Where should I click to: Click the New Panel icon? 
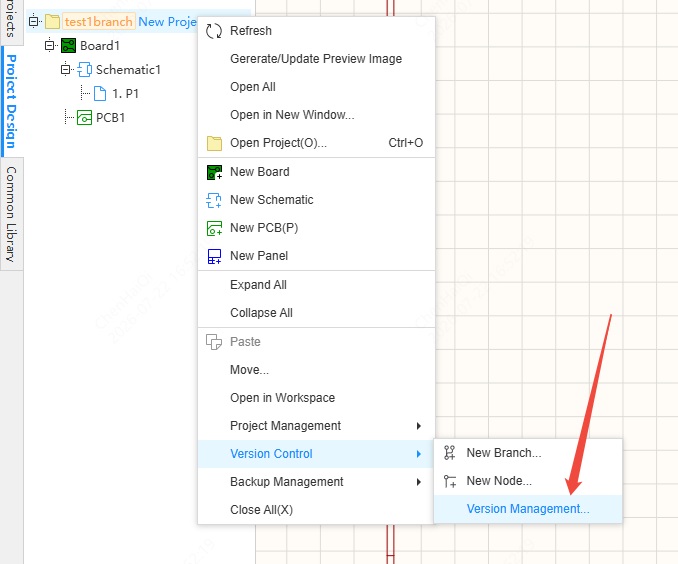click(214, 256)
